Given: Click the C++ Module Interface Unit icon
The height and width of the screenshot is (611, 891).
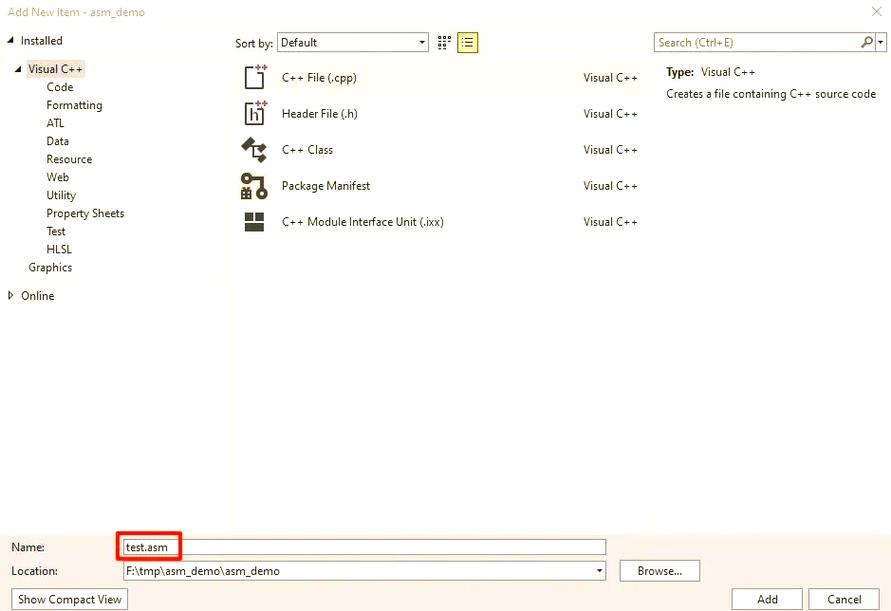Looking at the screenshot, I should [254, 222].
